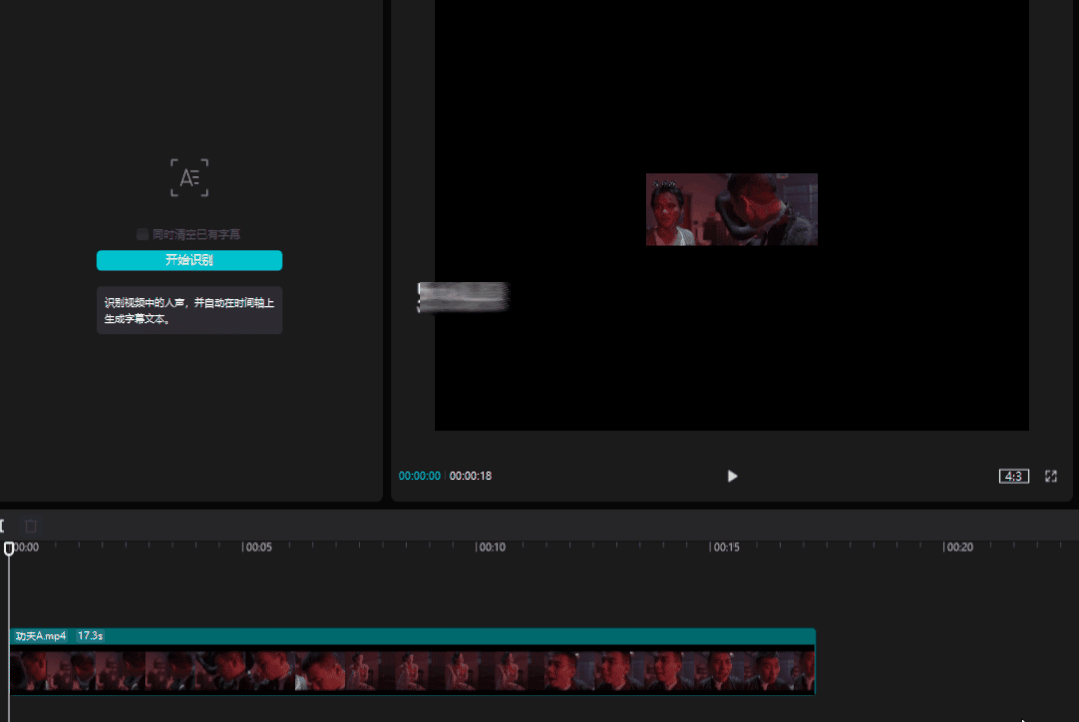
Task: Click the delete trash icon in timeline toolbar
Action: pos(30,527)
